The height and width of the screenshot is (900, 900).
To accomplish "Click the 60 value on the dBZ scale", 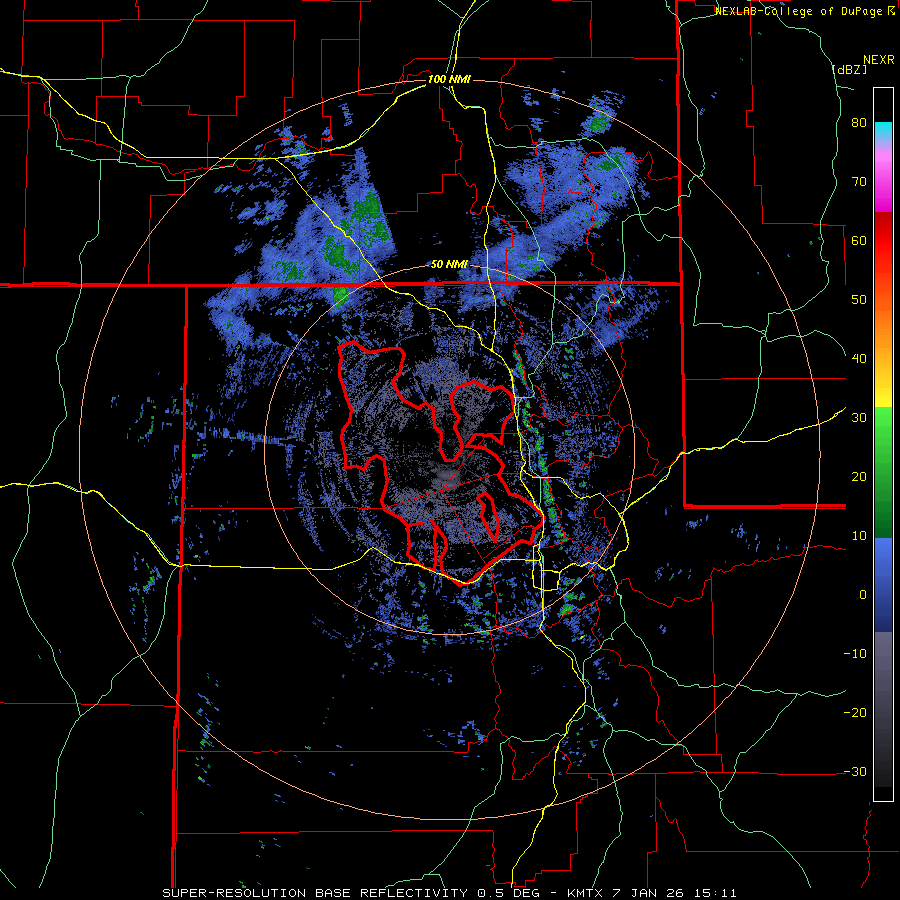I will 859,240.
